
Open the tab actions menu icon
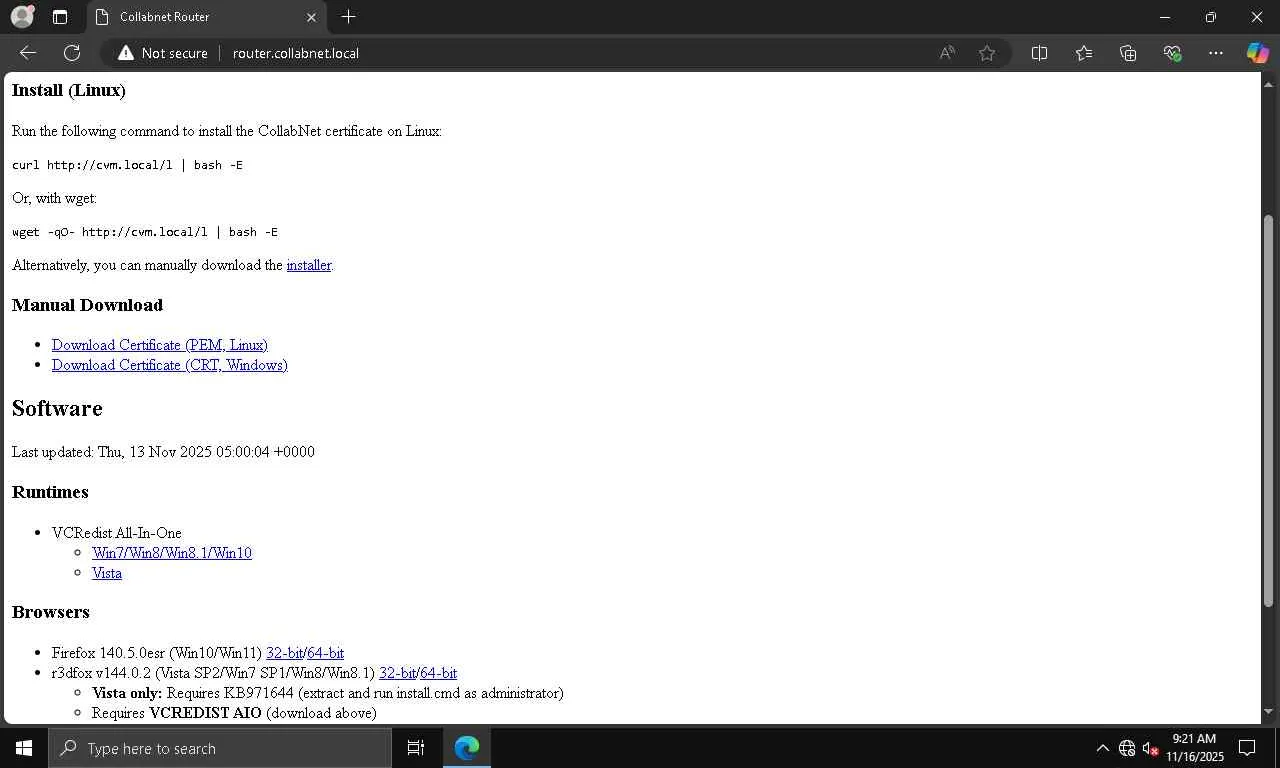pos(60,17)
